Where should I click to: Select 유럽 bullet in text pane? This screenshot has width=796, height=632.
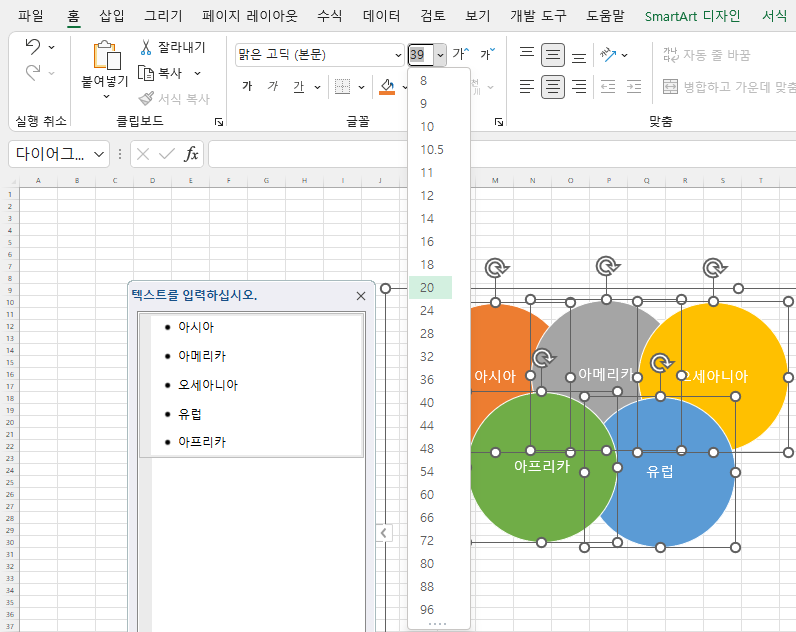(x=190, y=414)
